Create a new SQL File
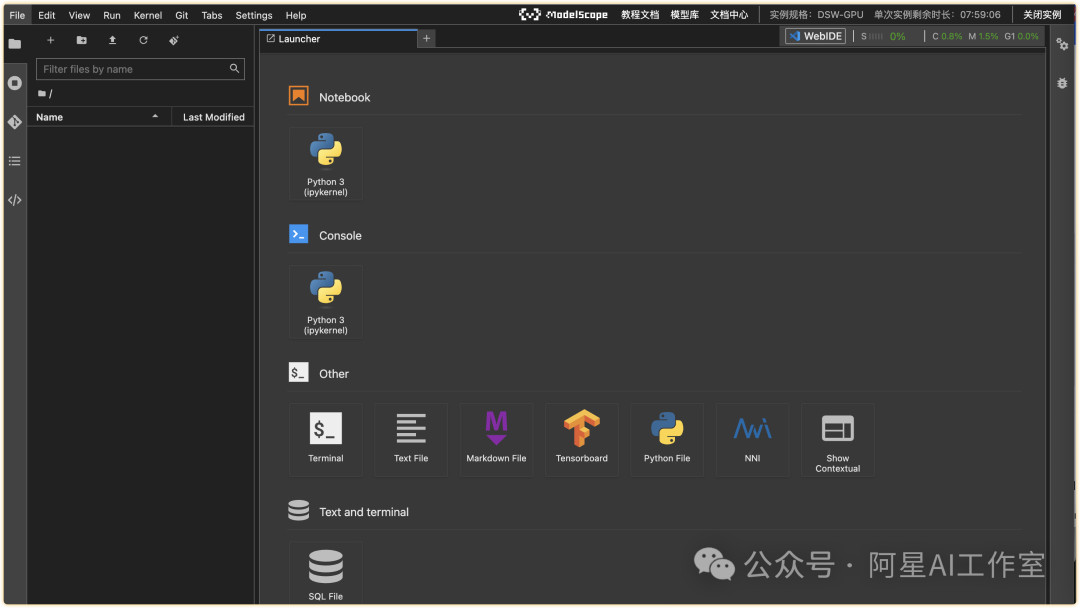 (326, 574)
